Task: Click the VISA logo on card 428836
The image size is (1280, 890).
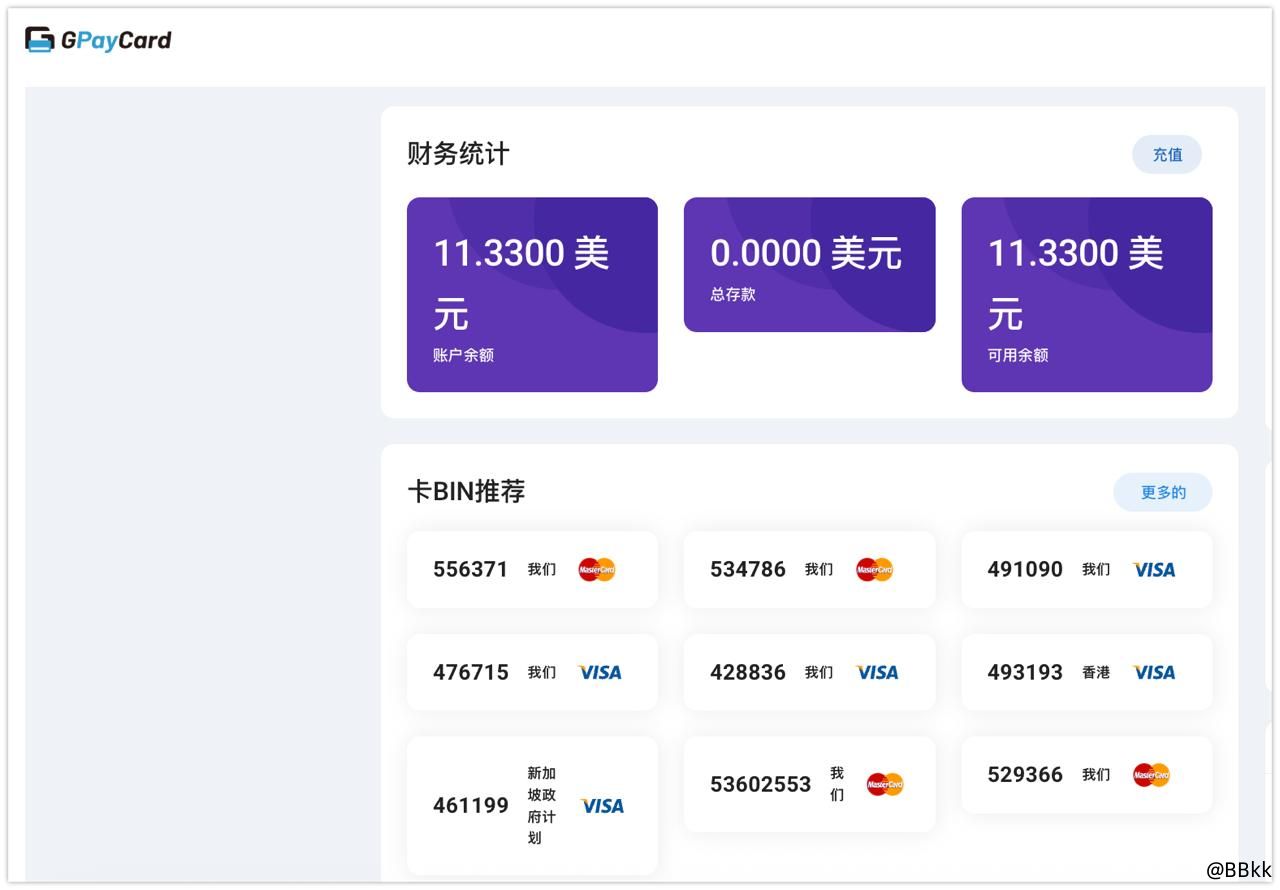Action: pos(877,673)
